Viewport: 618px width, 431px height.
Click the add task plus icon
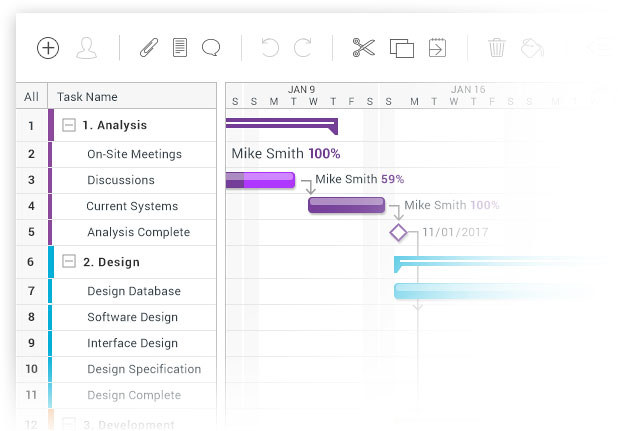tap(48, 48)
